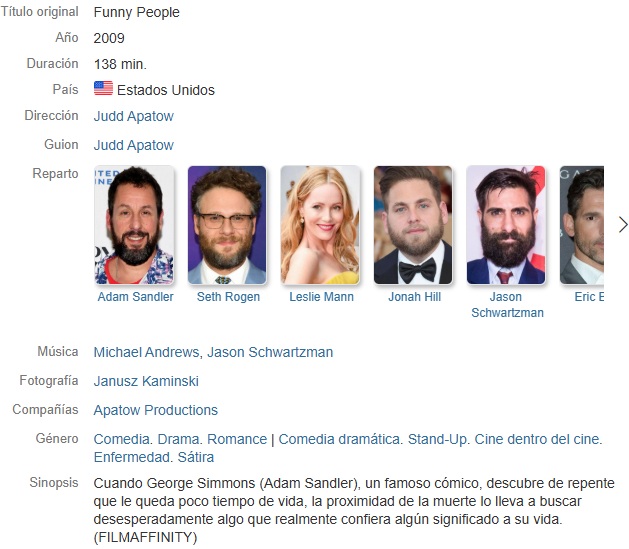Open Michael Andrews music link
The image size is (629, 549).
click(x=146, y=352)
